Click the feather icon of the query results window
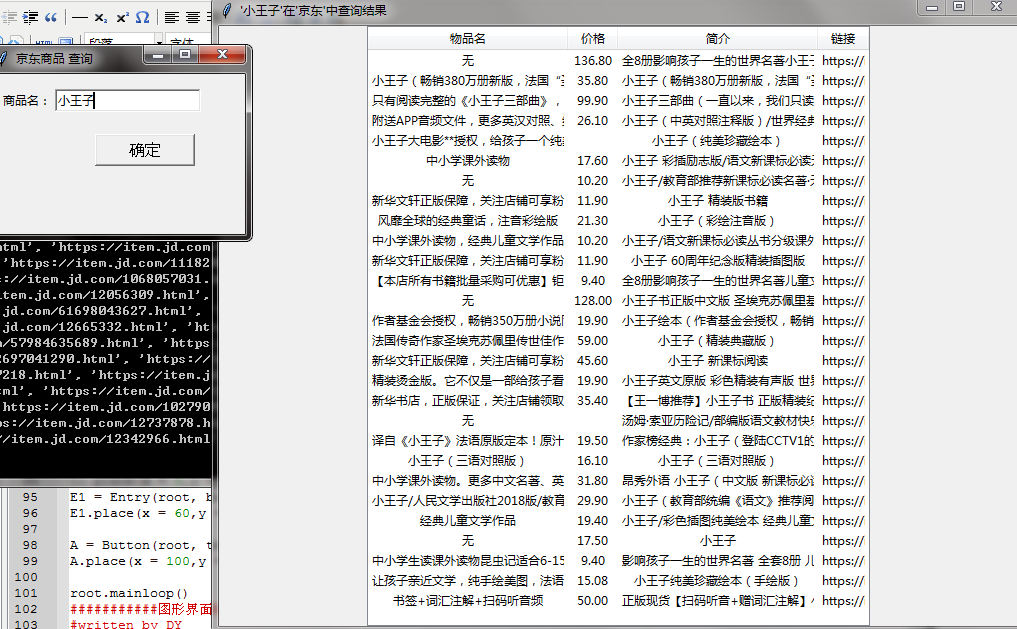The image size is (1017, 629). click(x=227, y=10)
